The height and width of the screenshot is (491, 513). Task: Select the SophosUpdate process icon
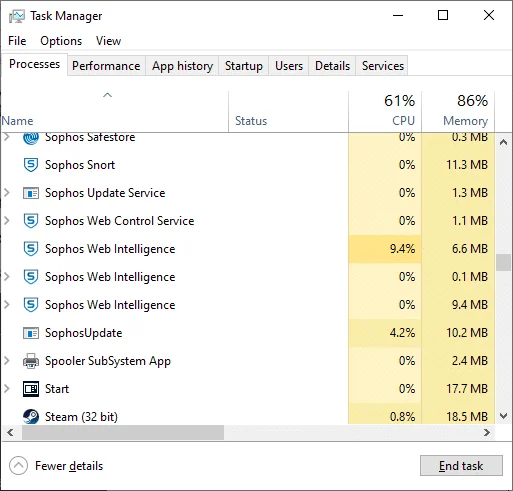pos(31,333)
